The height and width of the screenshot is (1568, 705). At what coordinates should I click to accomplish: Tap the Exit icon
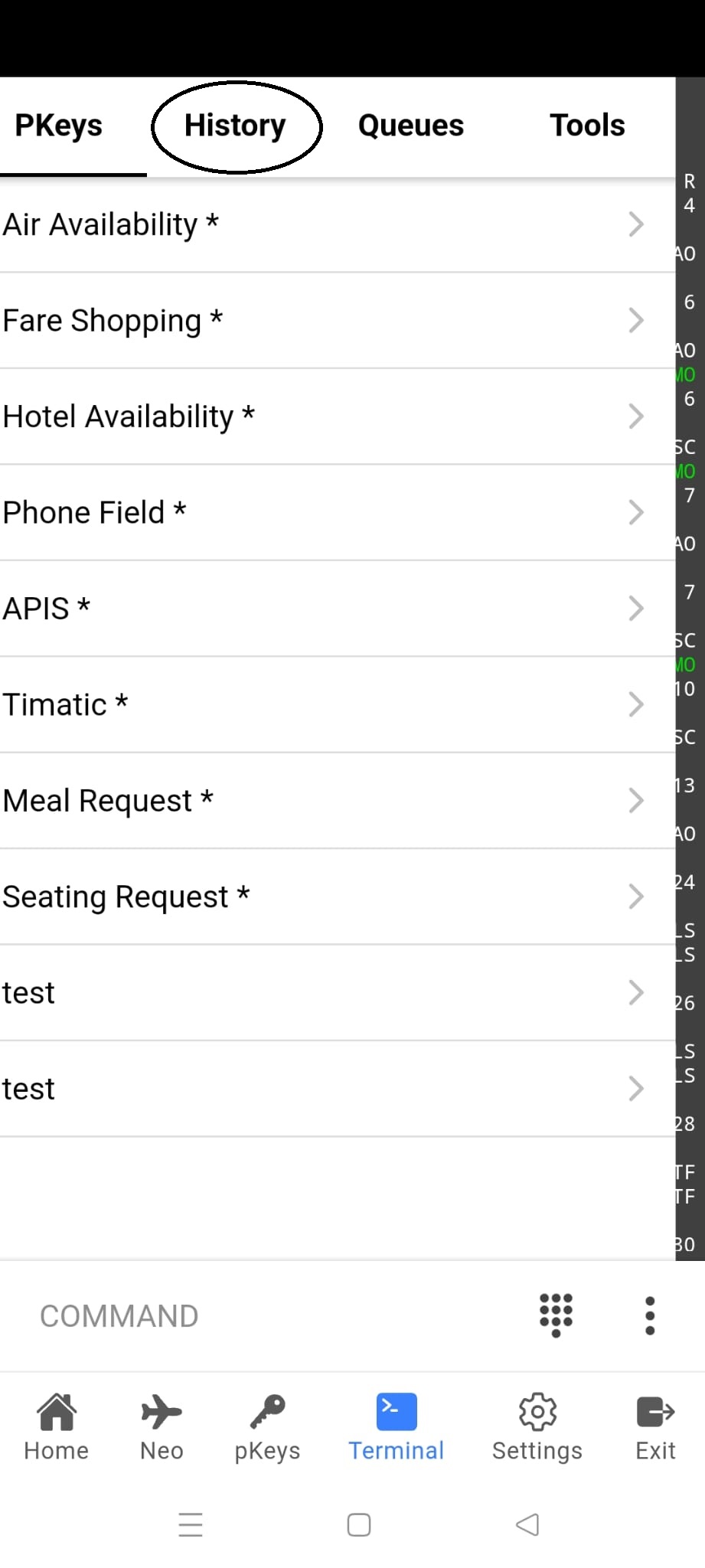[655, 1412]
